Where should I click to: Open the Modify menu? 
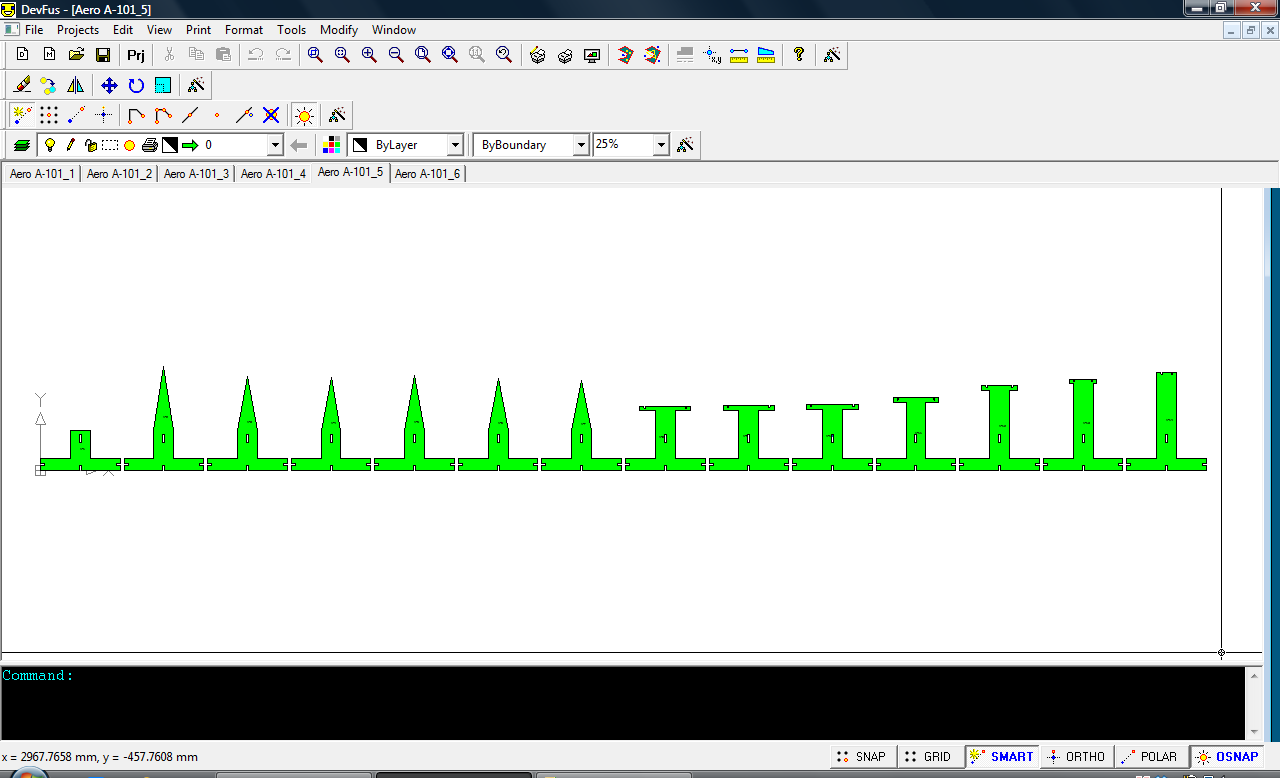339,30
